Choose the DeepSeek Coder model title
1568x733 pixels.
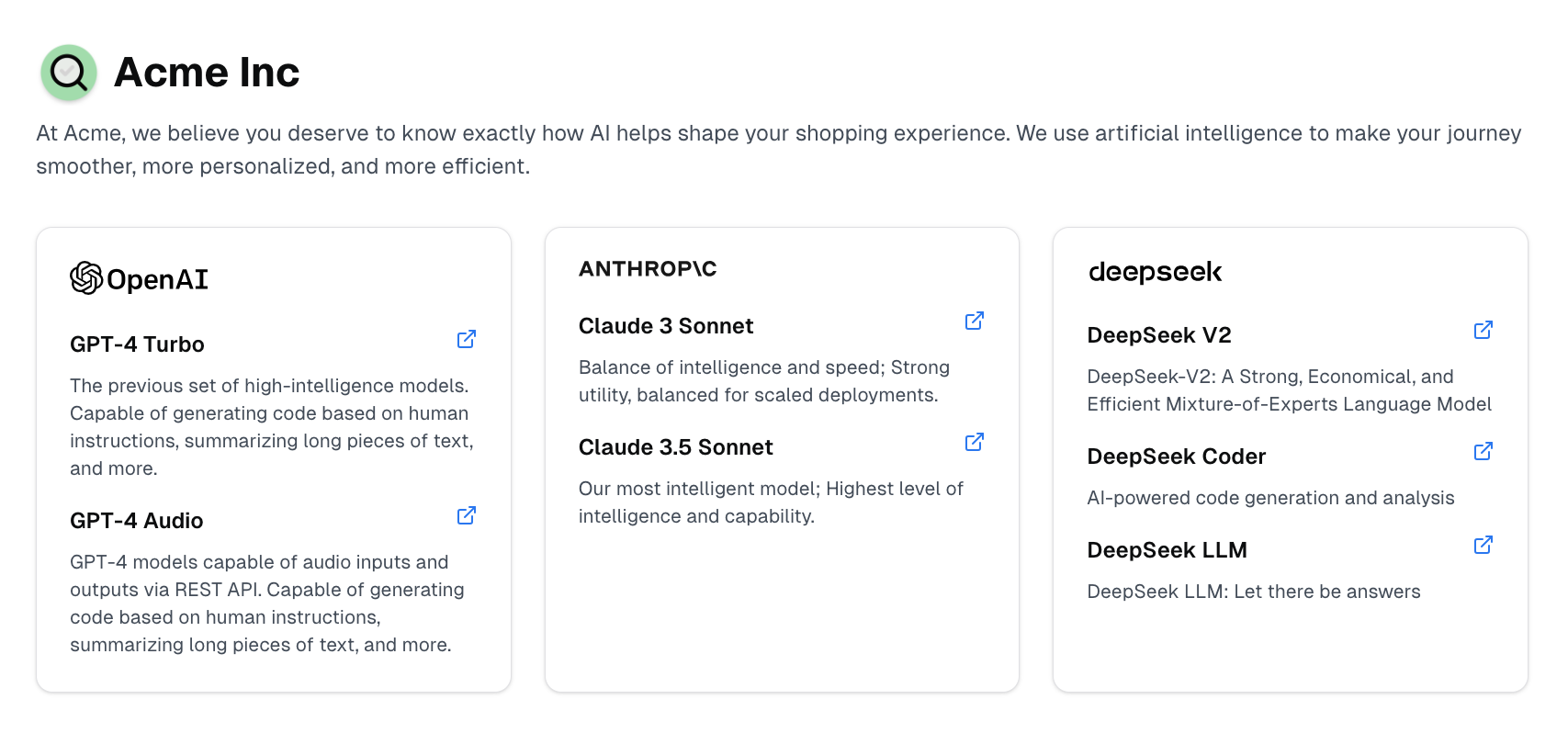1176,457
